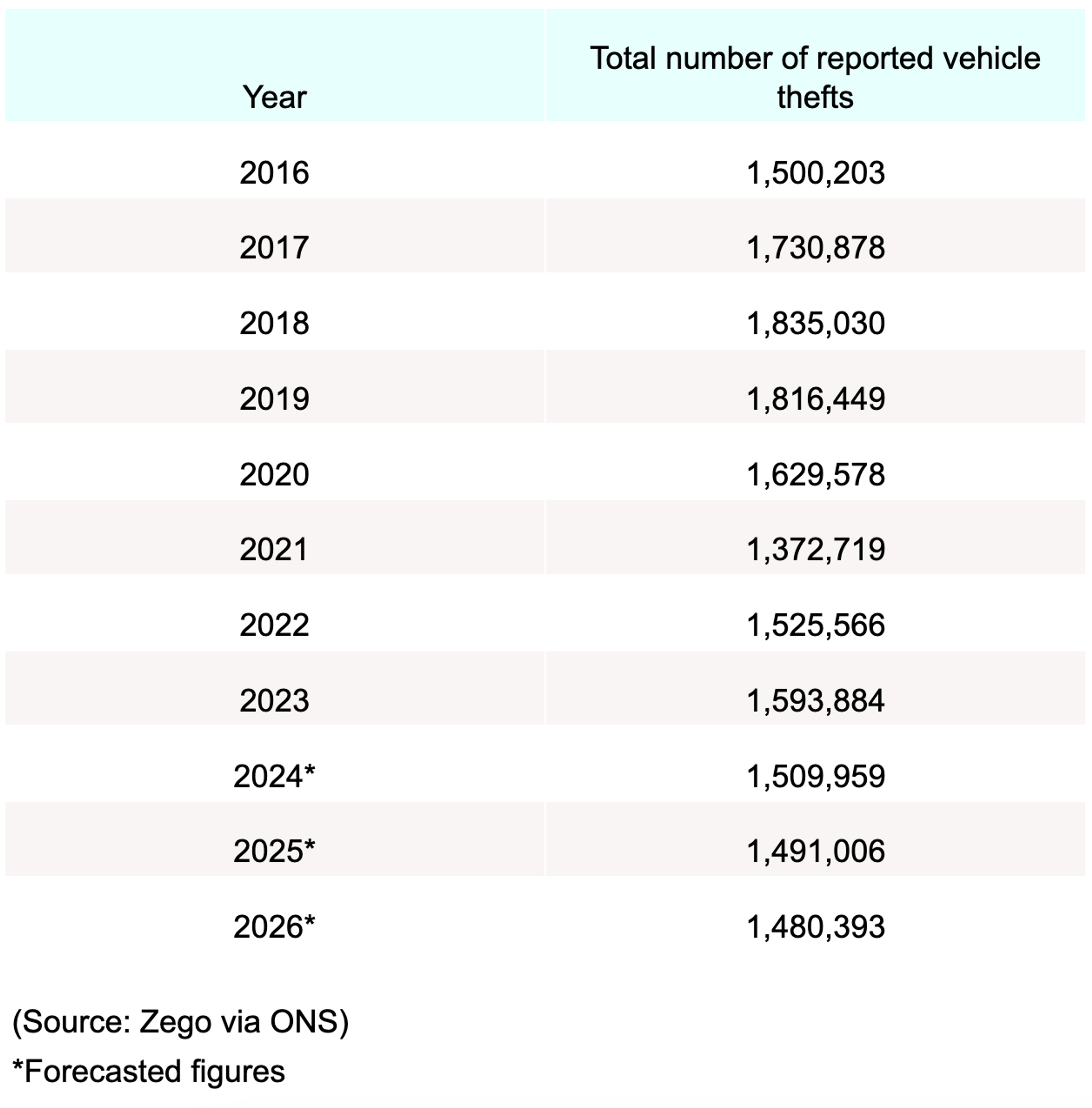Click the forecasted 2024* year cell
Screen dimensions: 1092x1108
[274, 776]
